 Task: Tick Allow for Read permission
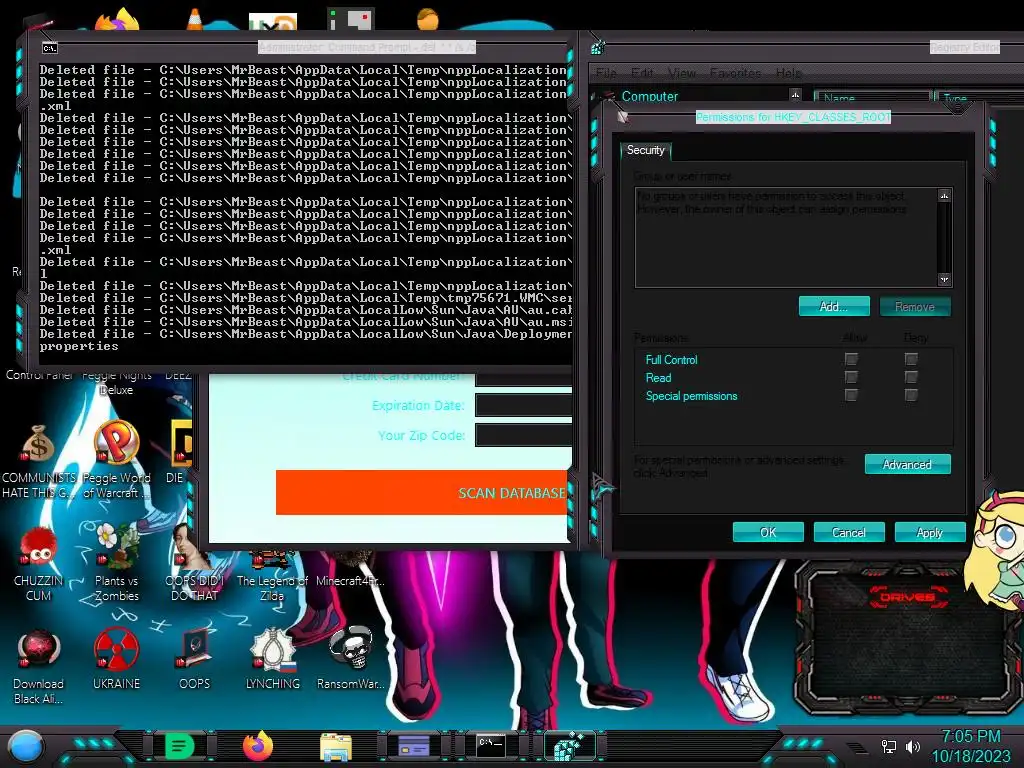point(851,377)
